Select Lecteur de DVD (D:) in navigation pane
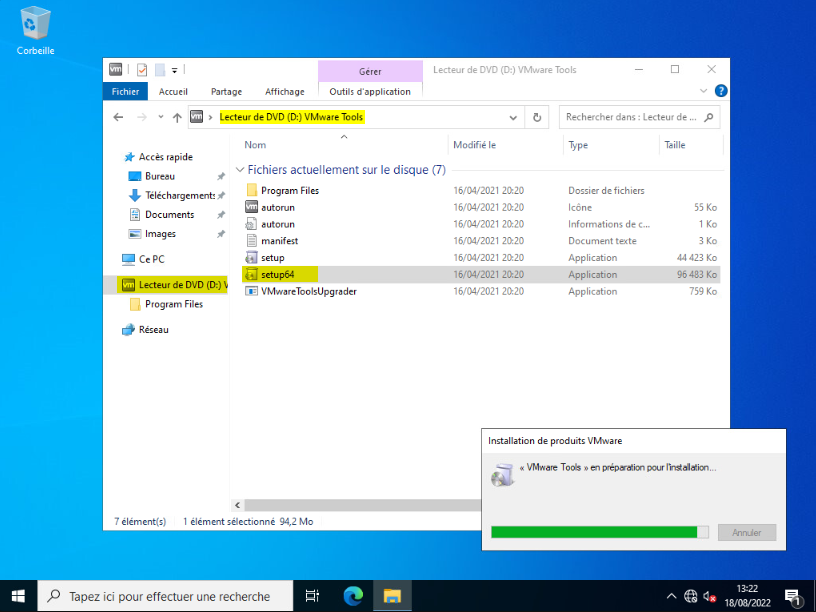816x612 pixels. pos(174,285)
